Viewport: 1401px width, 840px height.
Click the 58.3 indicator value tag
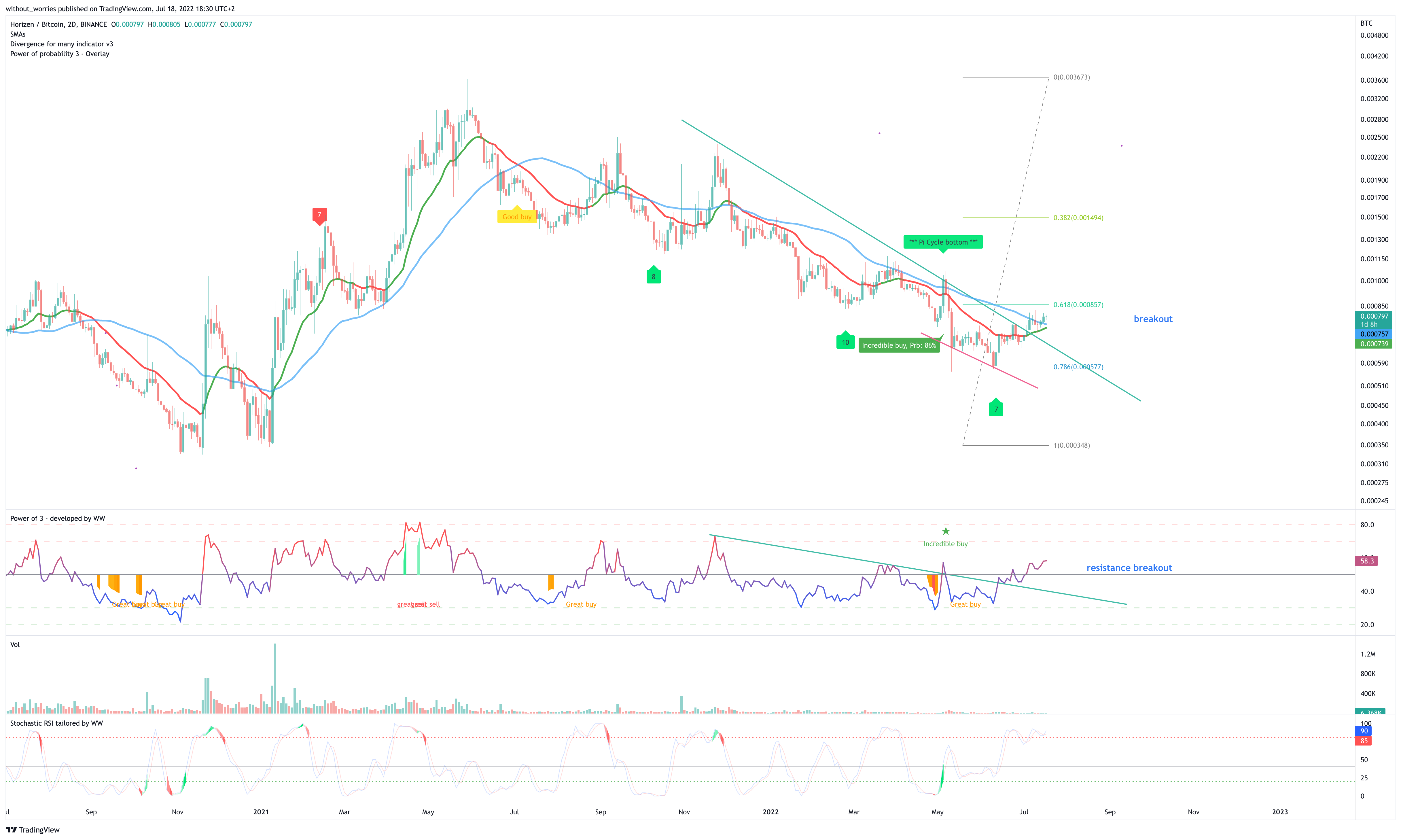click(1366, 561)
